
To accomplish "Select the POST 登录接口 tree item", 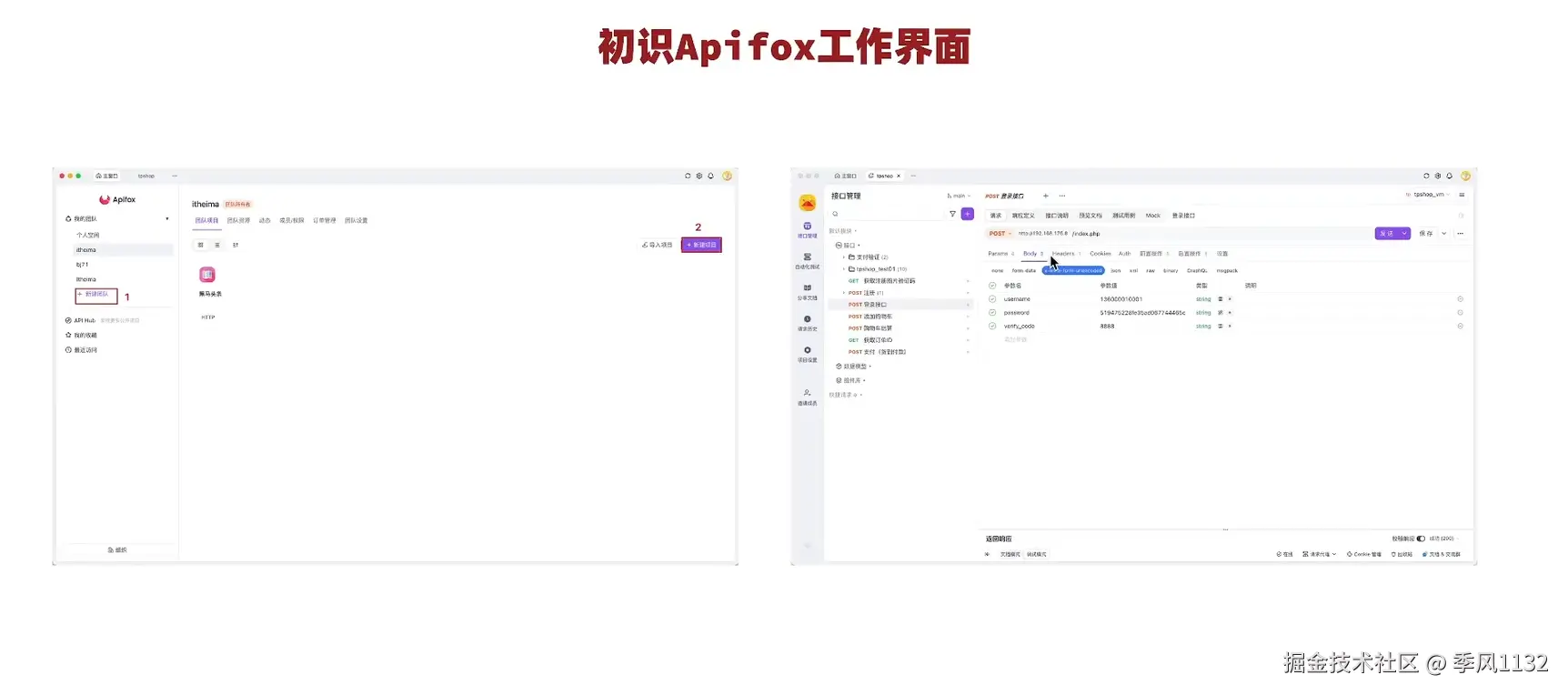I will point(900,305).
